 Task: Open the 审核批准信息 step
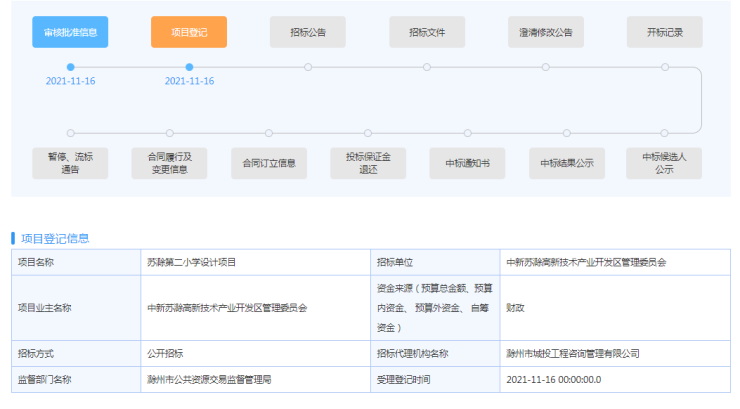click(x=70, y=32)
